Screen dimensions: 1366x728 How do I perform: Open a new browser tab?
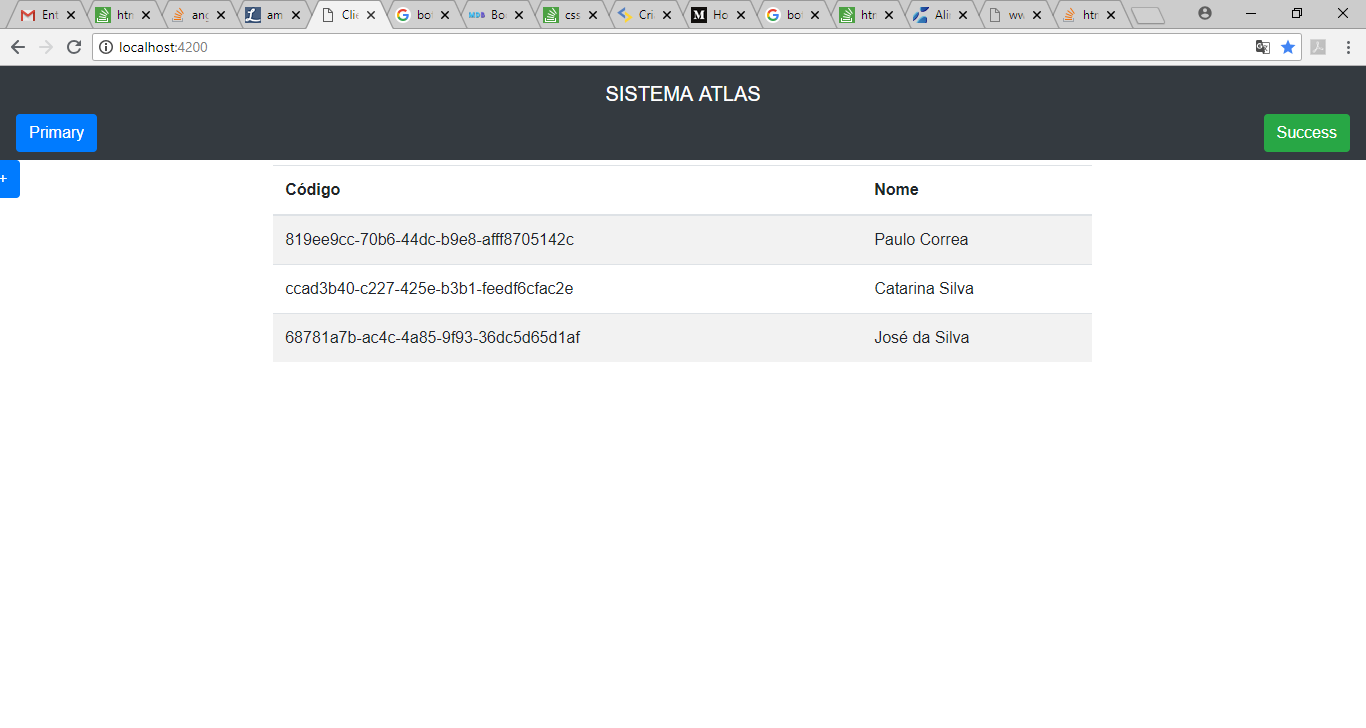coord(1148,15)
